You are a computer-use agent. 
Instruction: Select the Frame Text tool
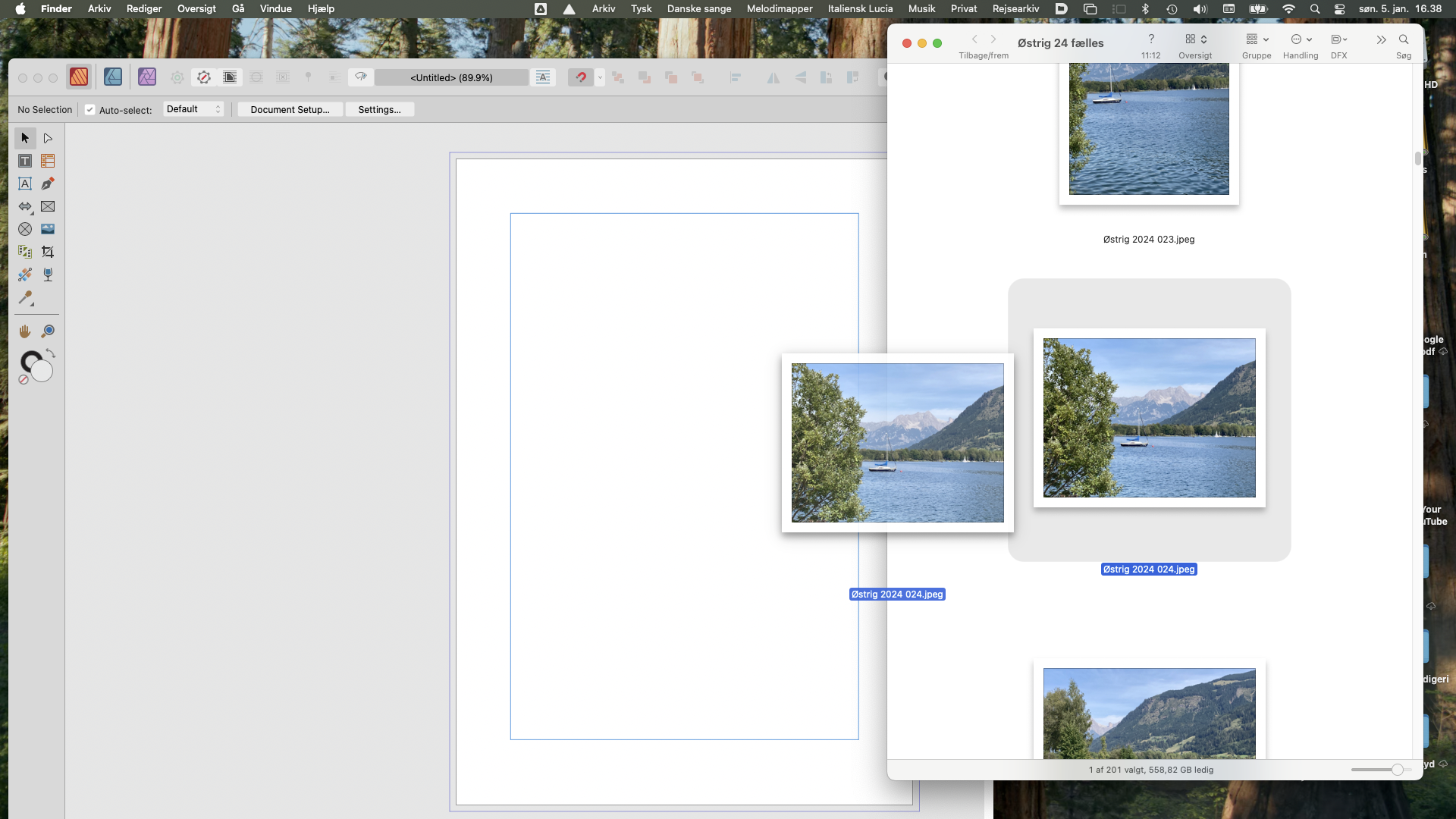[x=25, y=161]
